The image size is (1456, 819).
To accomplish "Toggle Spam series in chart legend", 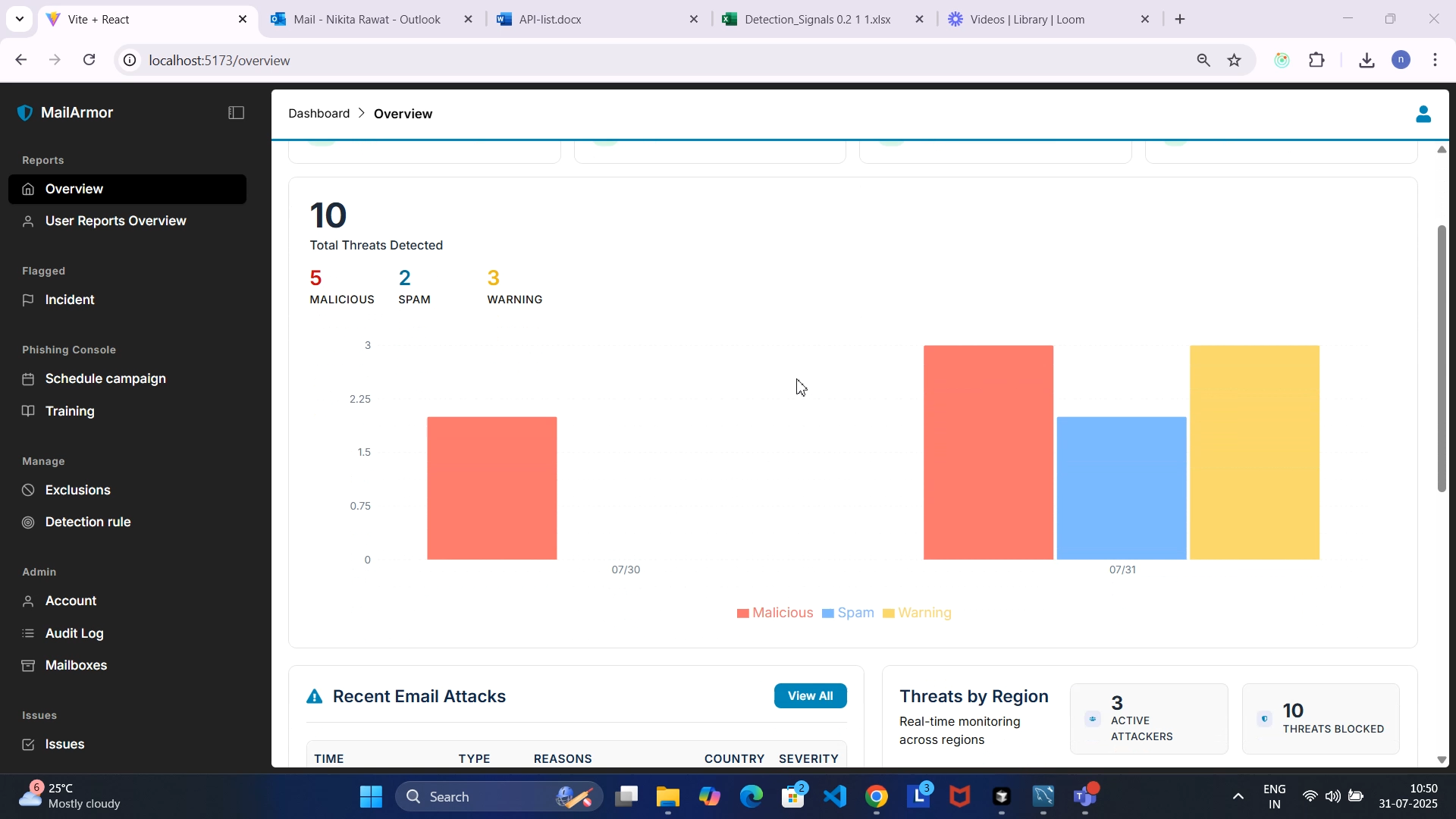I will [x=847, y=613].
